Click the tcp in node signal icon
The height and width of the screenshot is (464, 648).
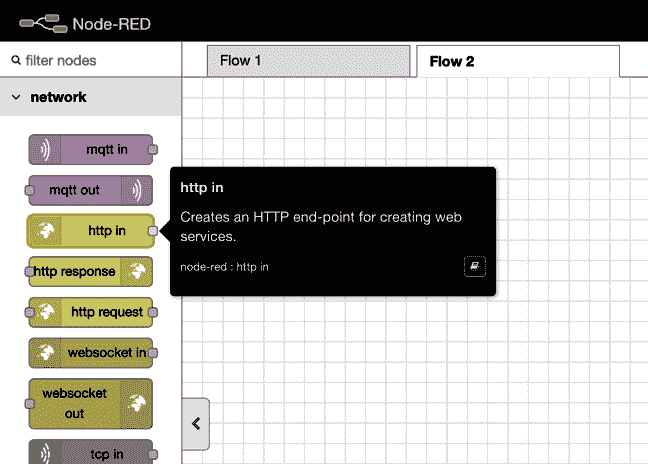45,454
